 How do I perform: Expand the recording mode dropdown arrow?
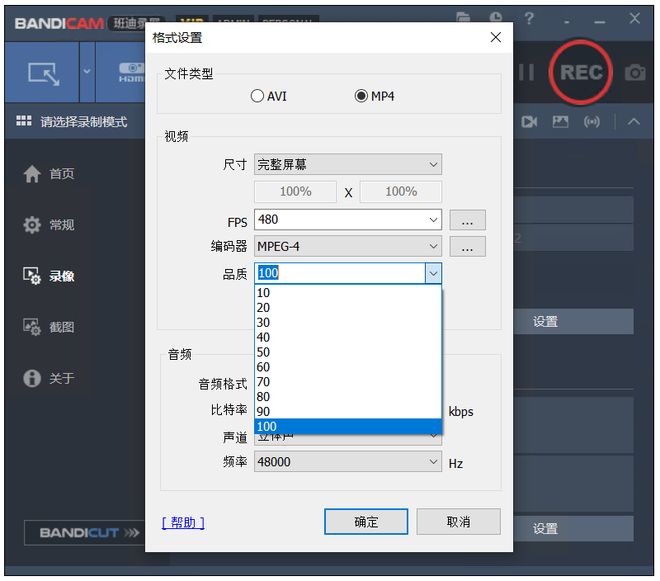pyautogui.click(x=87, y=71)
